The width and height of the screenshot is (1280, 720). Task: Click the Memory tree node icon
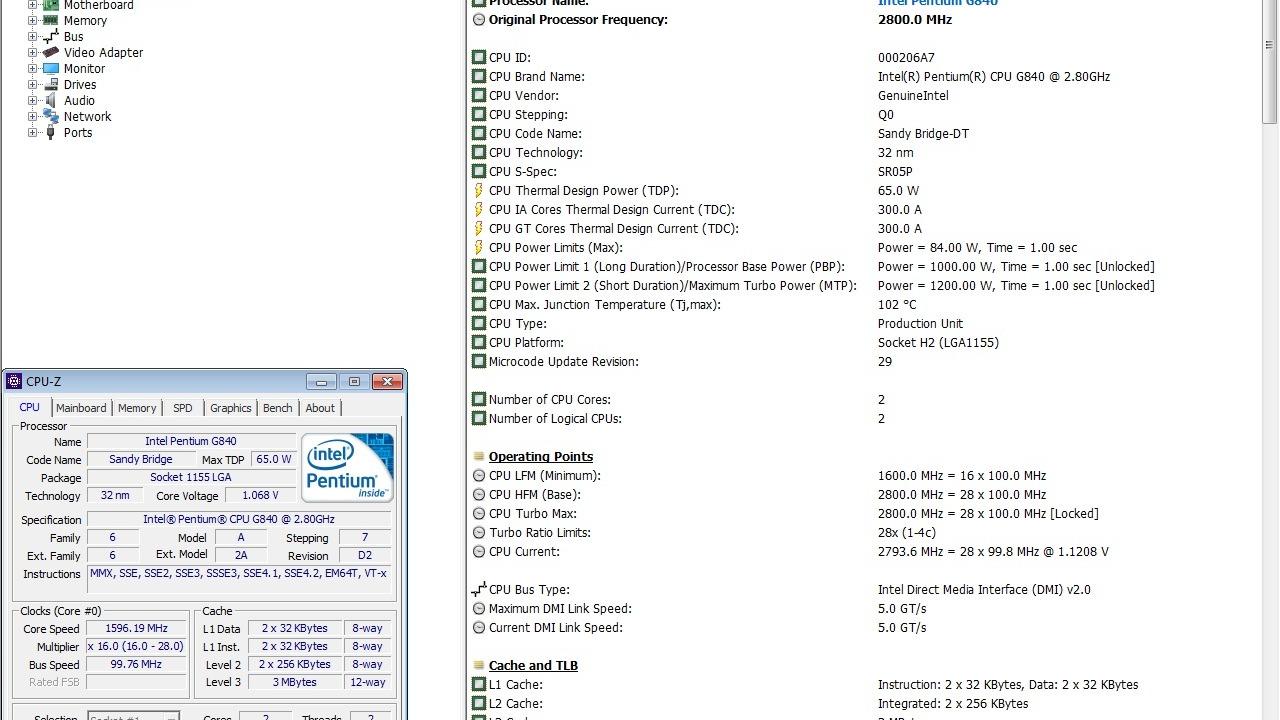(x=51, y=20)
